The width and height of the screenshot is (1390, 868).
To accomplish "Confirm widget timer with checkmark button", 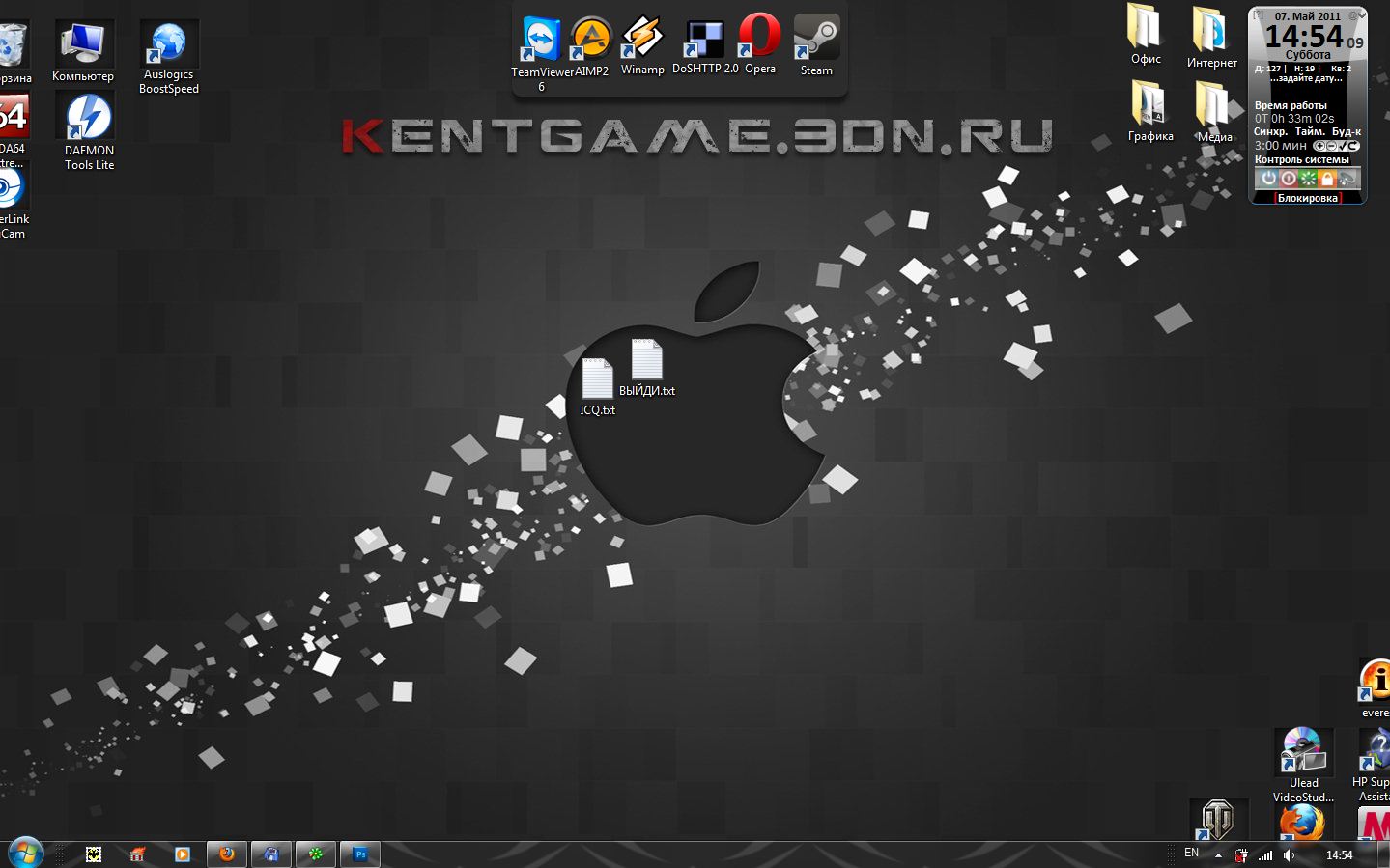I will [1343, 146].
